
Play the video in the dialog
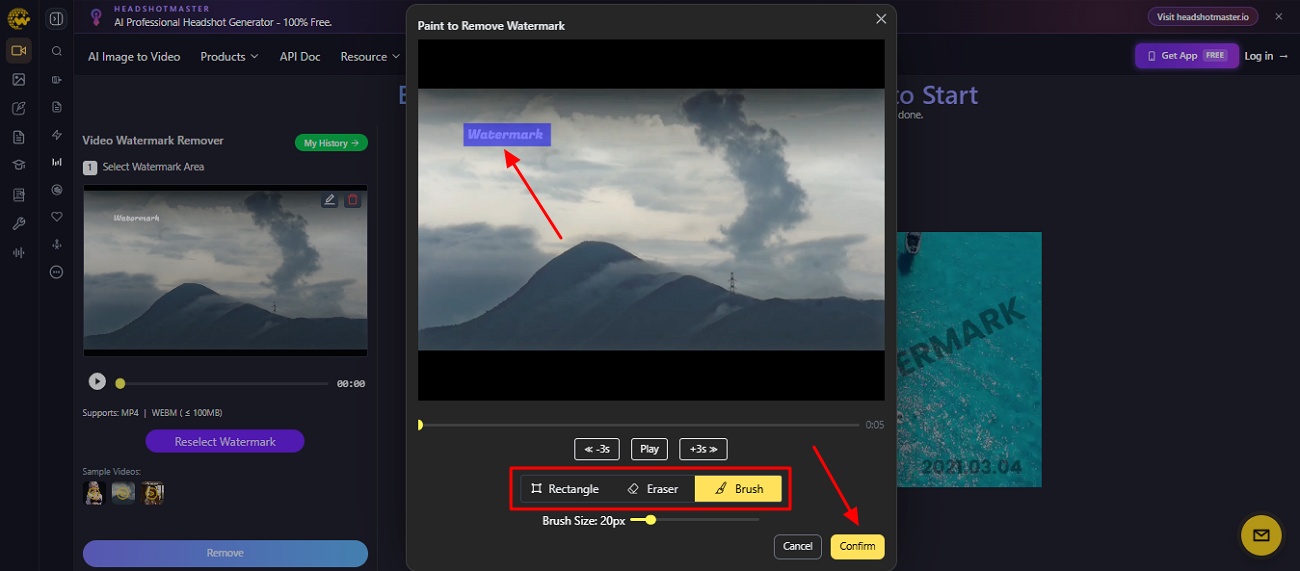[649, 449]
